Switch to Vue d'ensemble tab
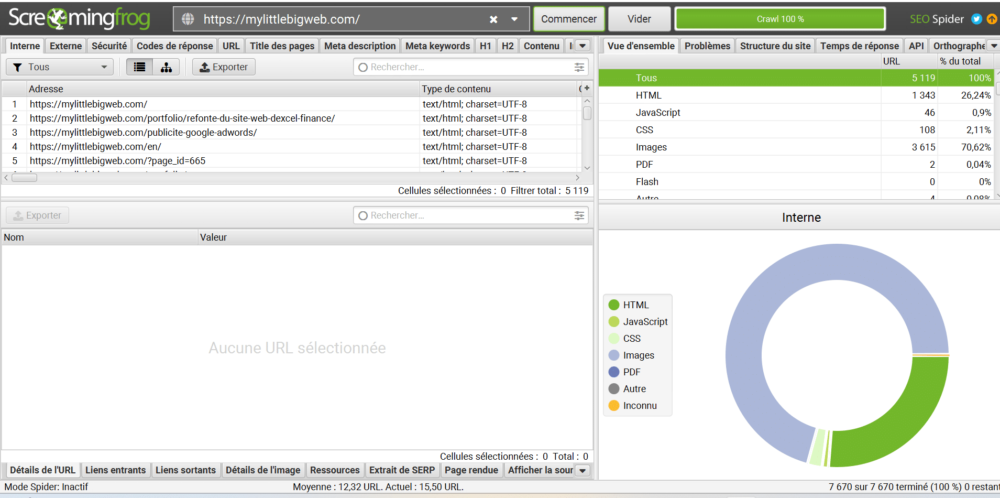Image resolution: width=1000 pixels, height=498 pixels. (x=640, y=46)
